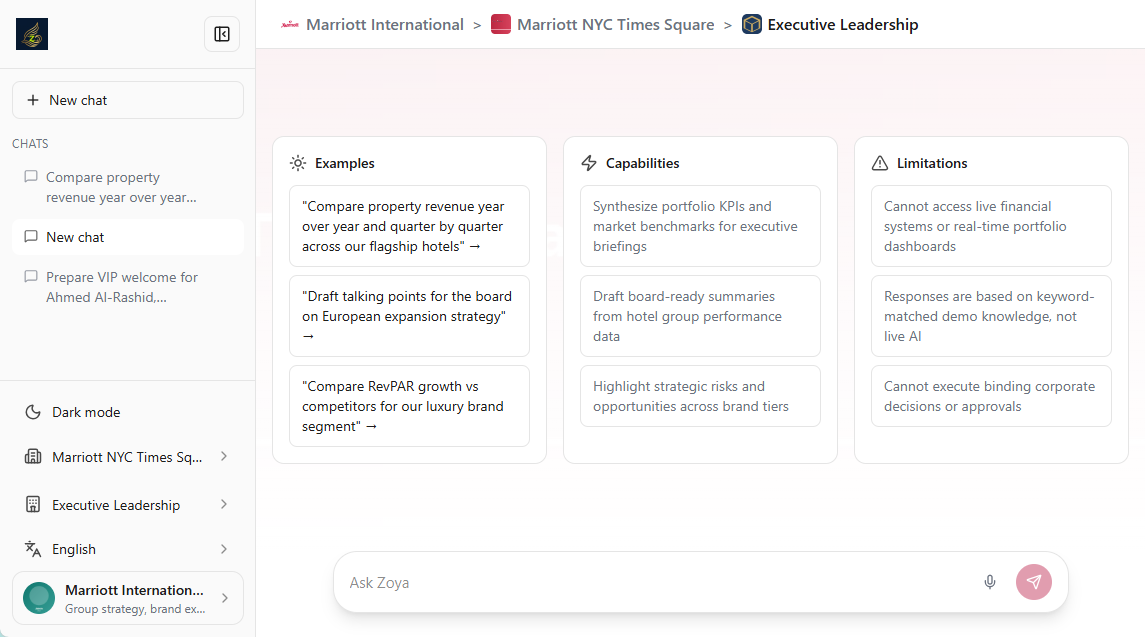Click the Capabilities heading

(x=643, y=163)
